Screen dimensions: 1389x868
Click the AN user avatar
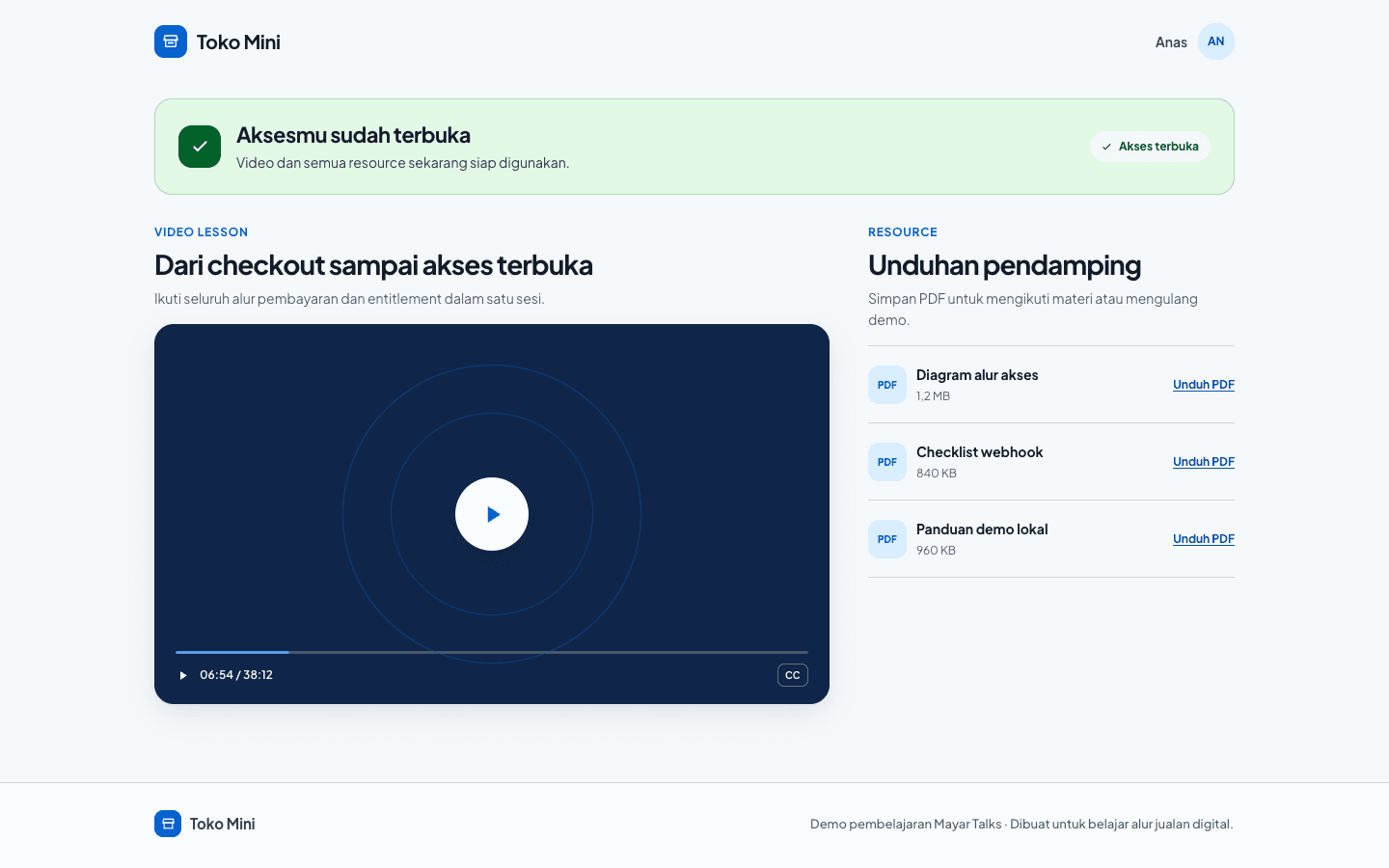pyautogui.click(x=1215, y=41)
